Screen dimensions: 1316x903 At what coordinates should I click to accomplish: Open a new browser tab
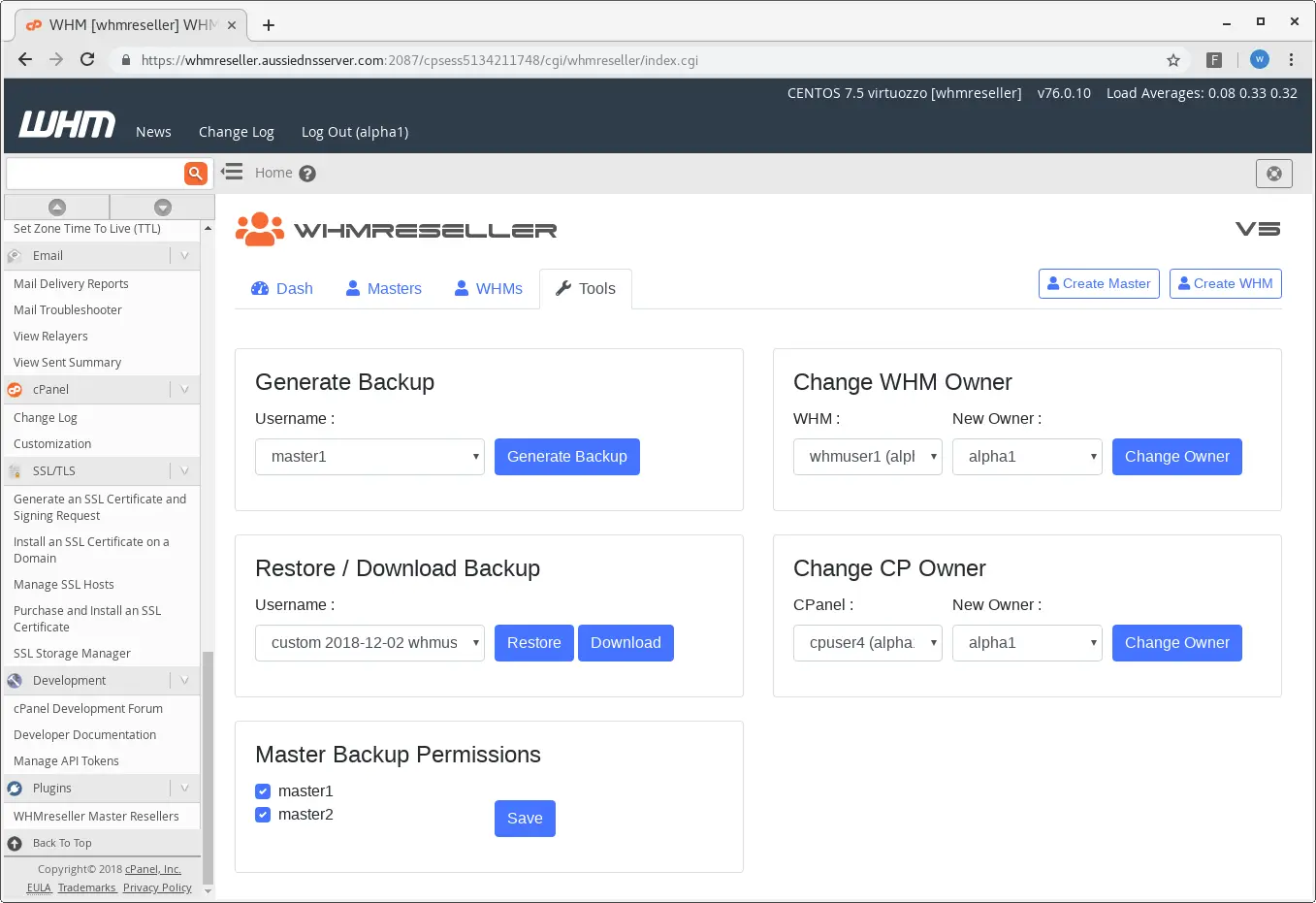269,25
